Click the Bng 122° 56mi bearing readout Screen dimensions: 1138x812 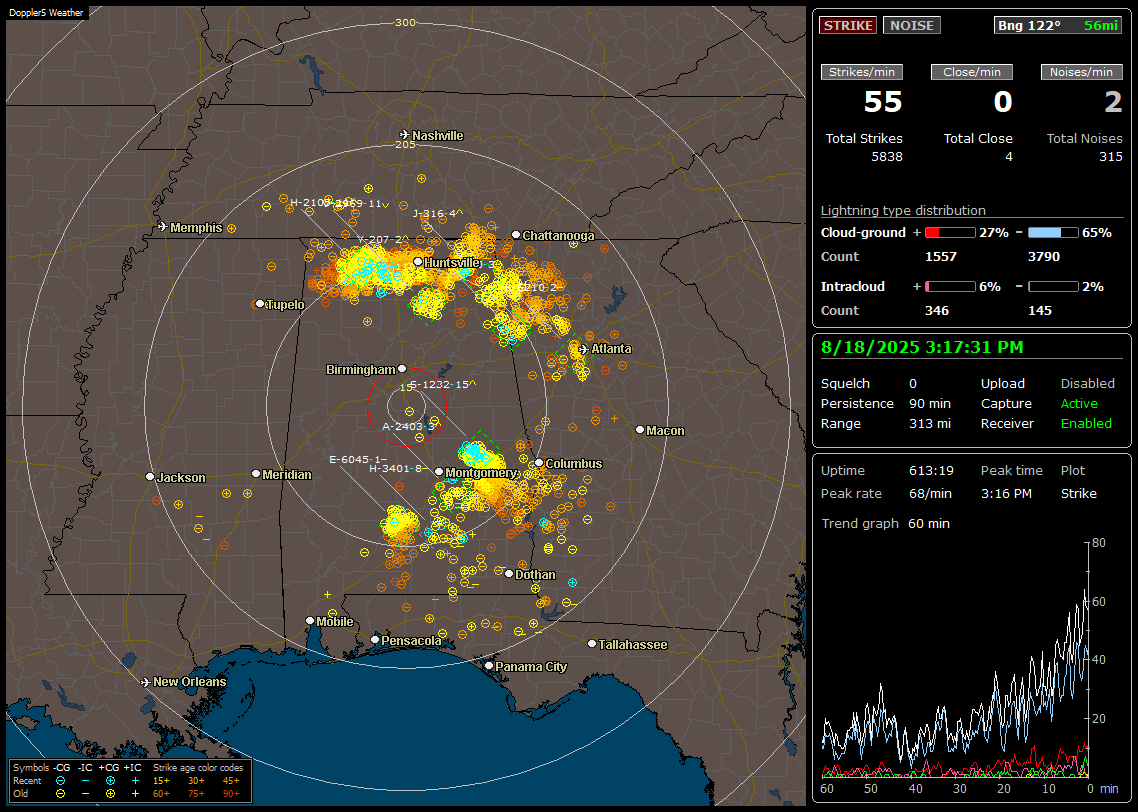tap(1057, 25)
